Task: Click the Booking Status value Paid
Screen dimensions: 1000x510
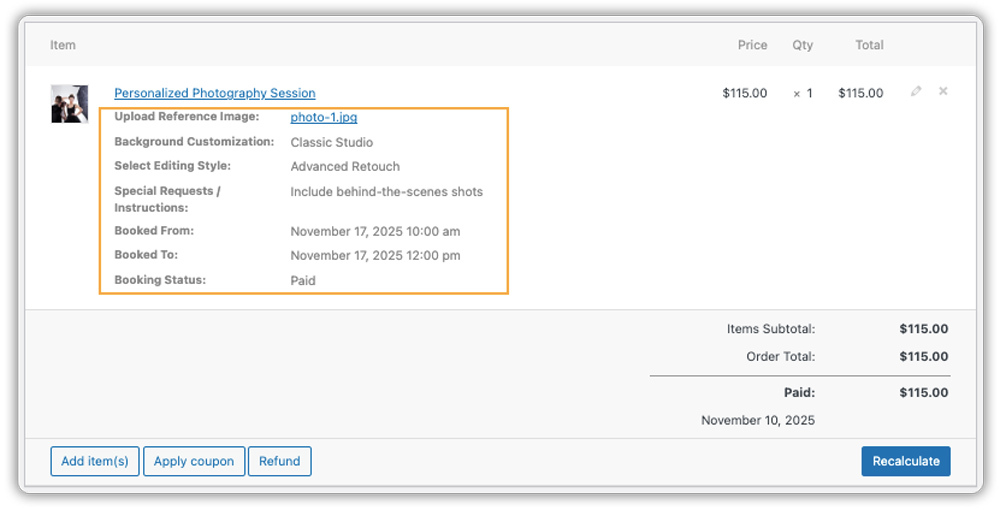Action: pos(303,280)
